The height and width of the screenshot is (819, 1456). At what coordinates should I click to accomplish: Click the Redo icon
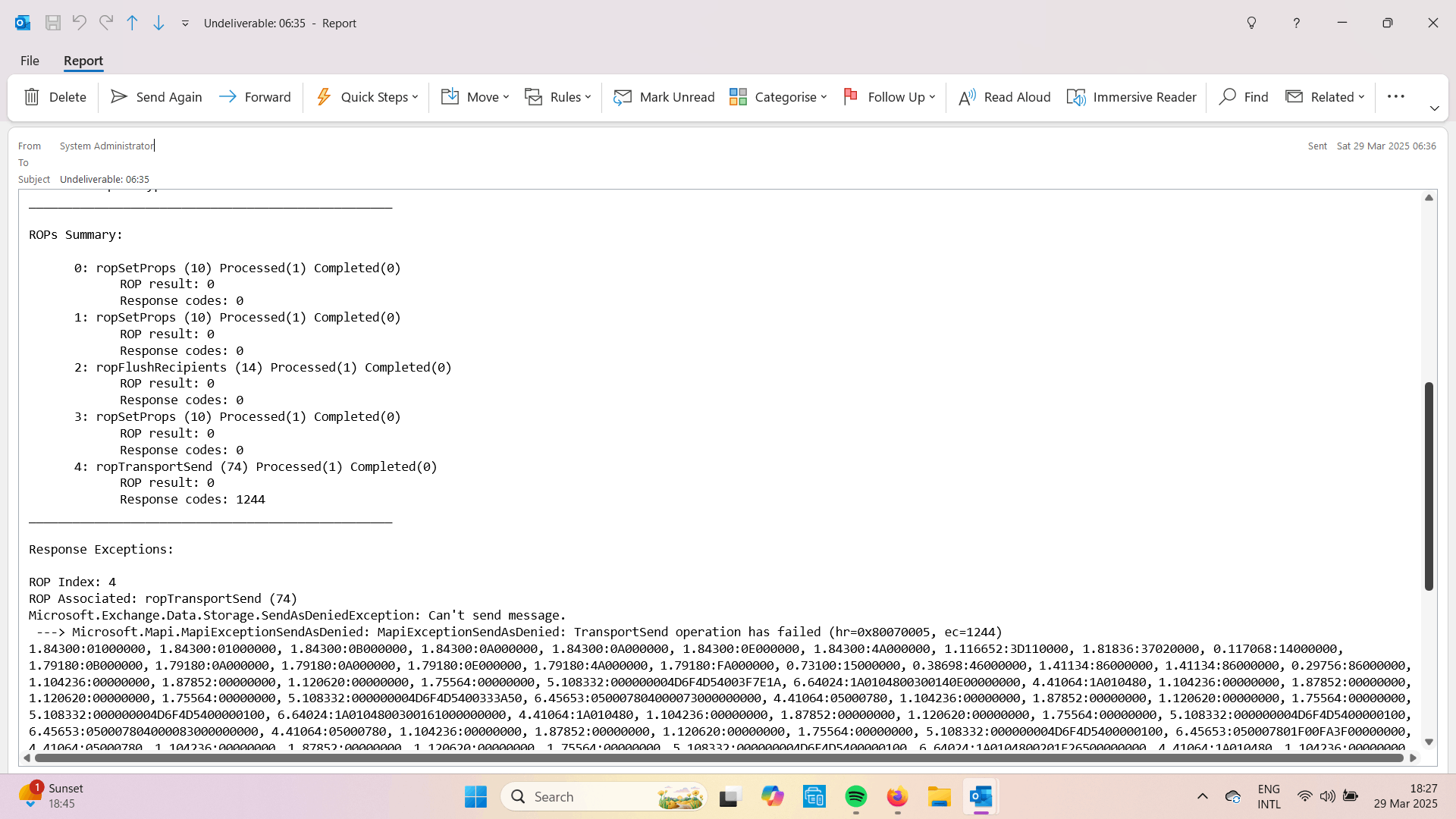tap(106, 23)
